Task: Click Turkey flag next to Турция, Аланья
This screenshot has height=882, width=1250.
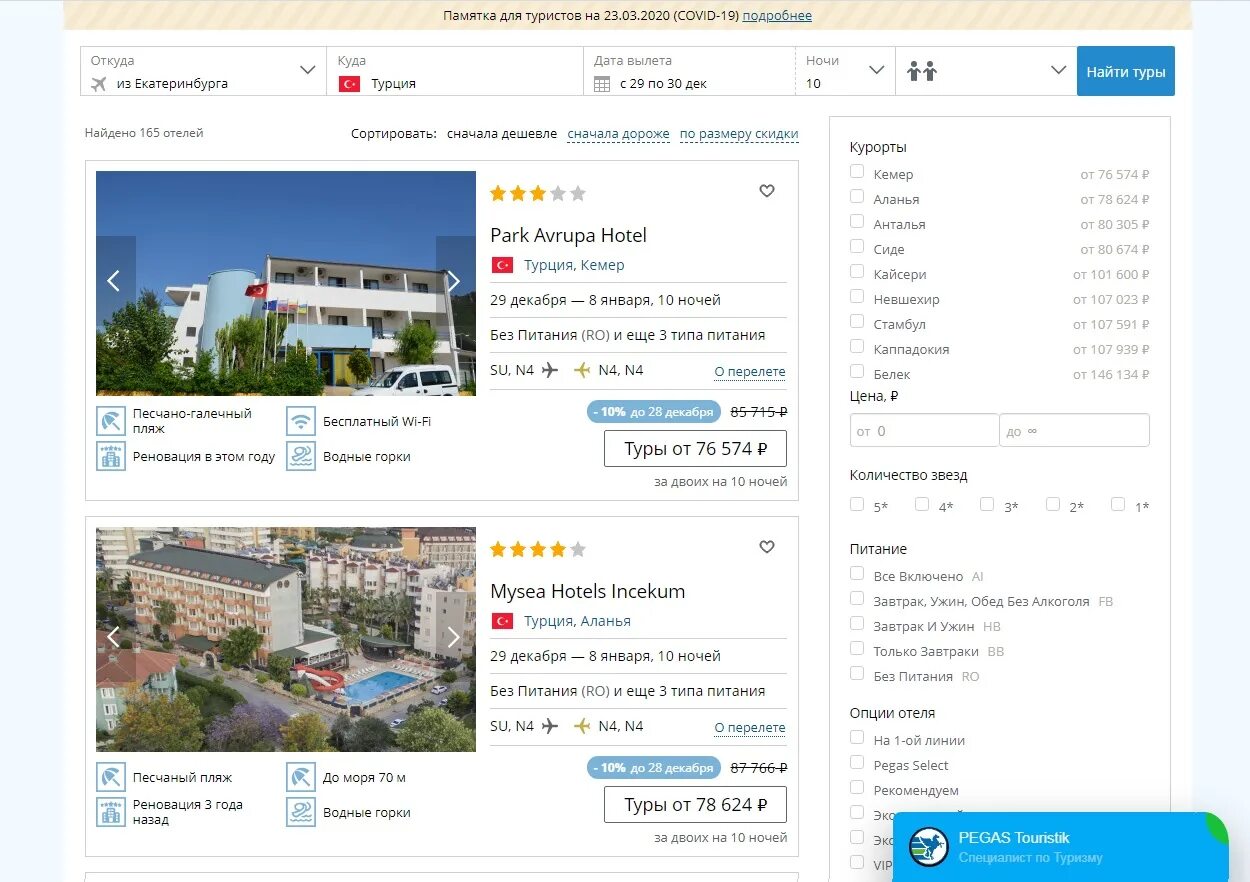Action: point(502,621)
